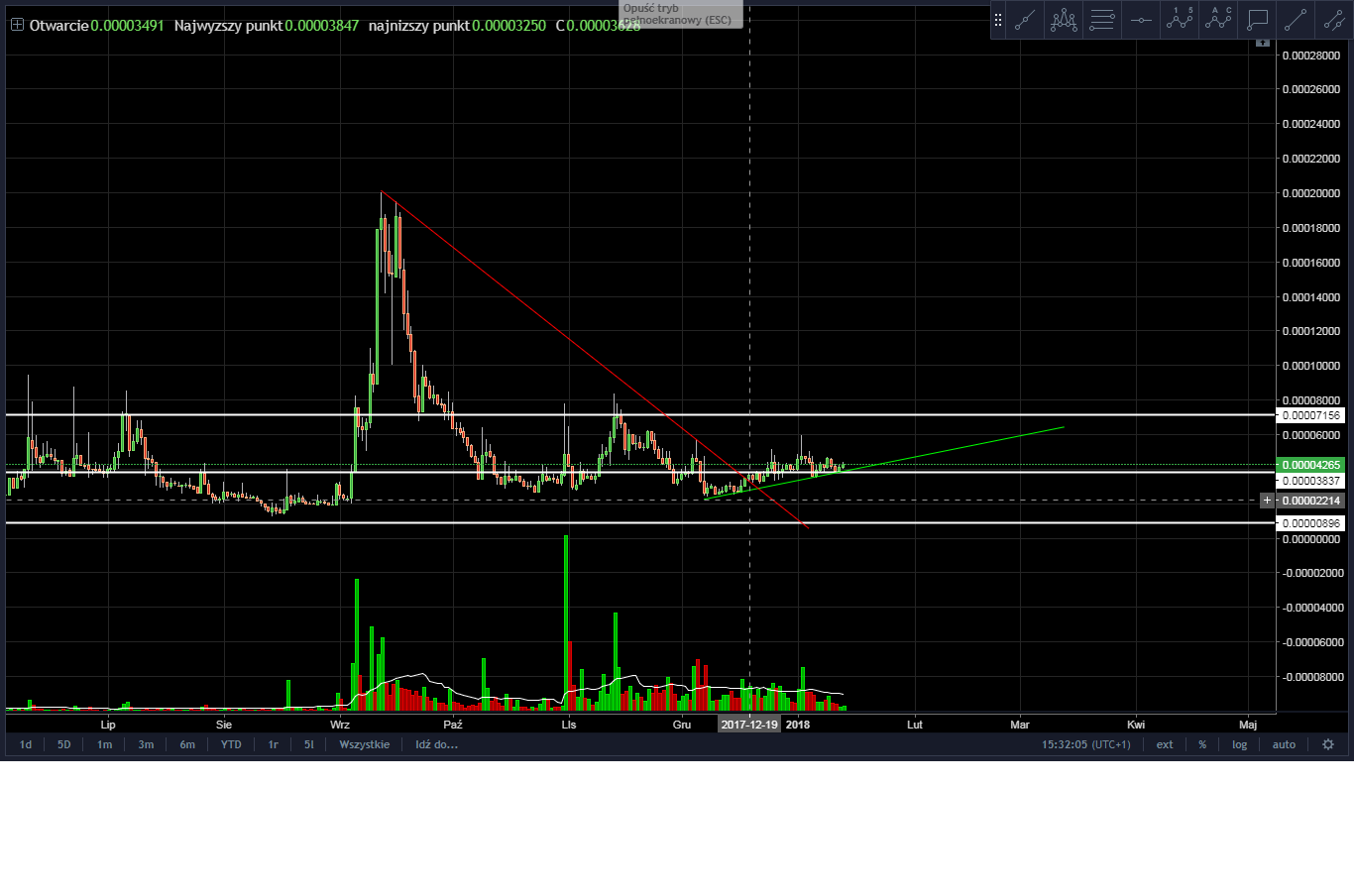Click the Mar month label
Viewport: 1354px width, 896px height.
click(1020, 725)
